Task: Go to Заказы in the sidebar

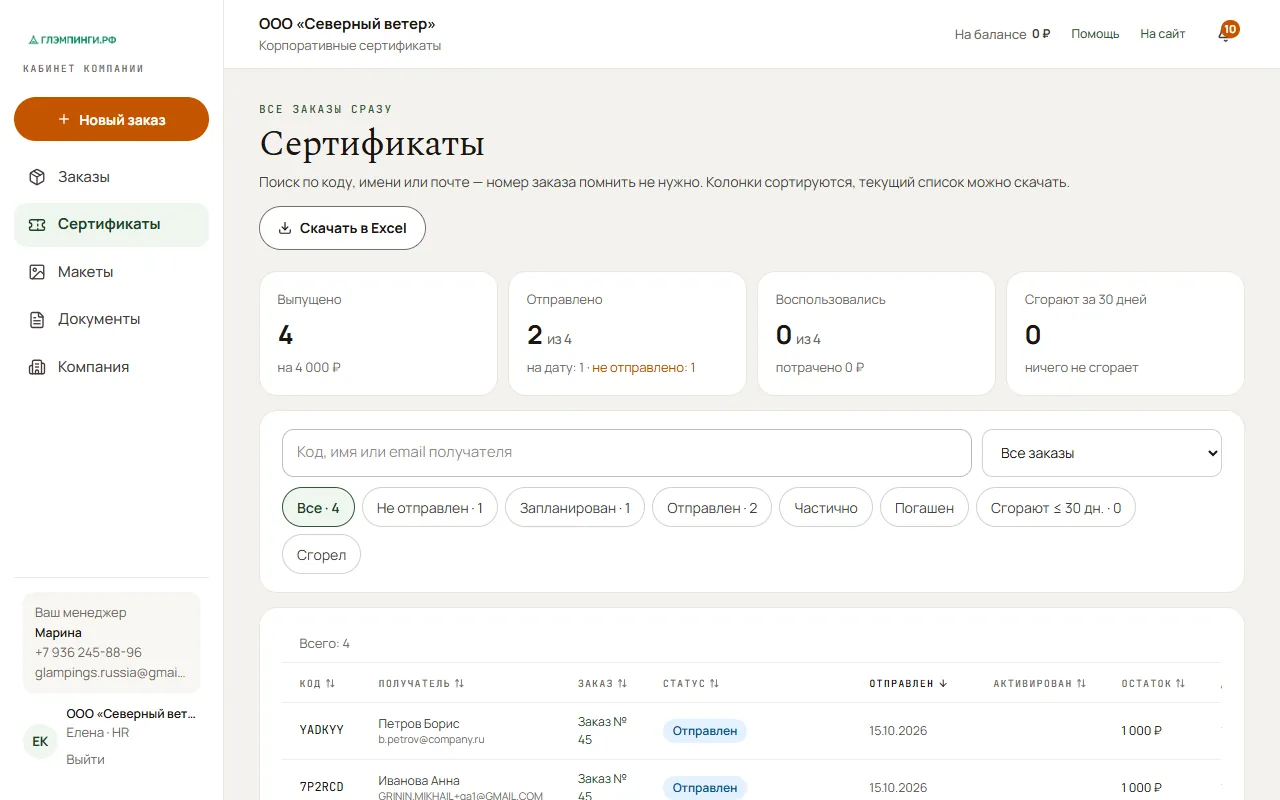Action: 111,177
